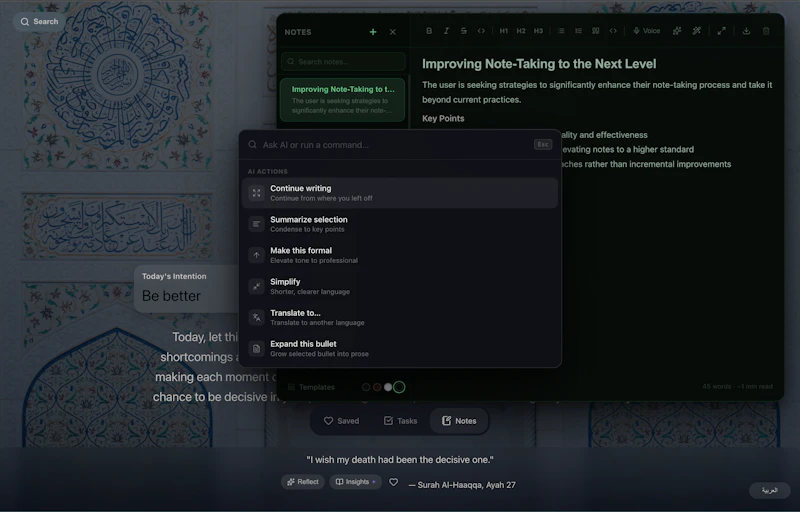The image size is (800, 512).
Task: Choose Summarize selection action
Action: (400, 224)
